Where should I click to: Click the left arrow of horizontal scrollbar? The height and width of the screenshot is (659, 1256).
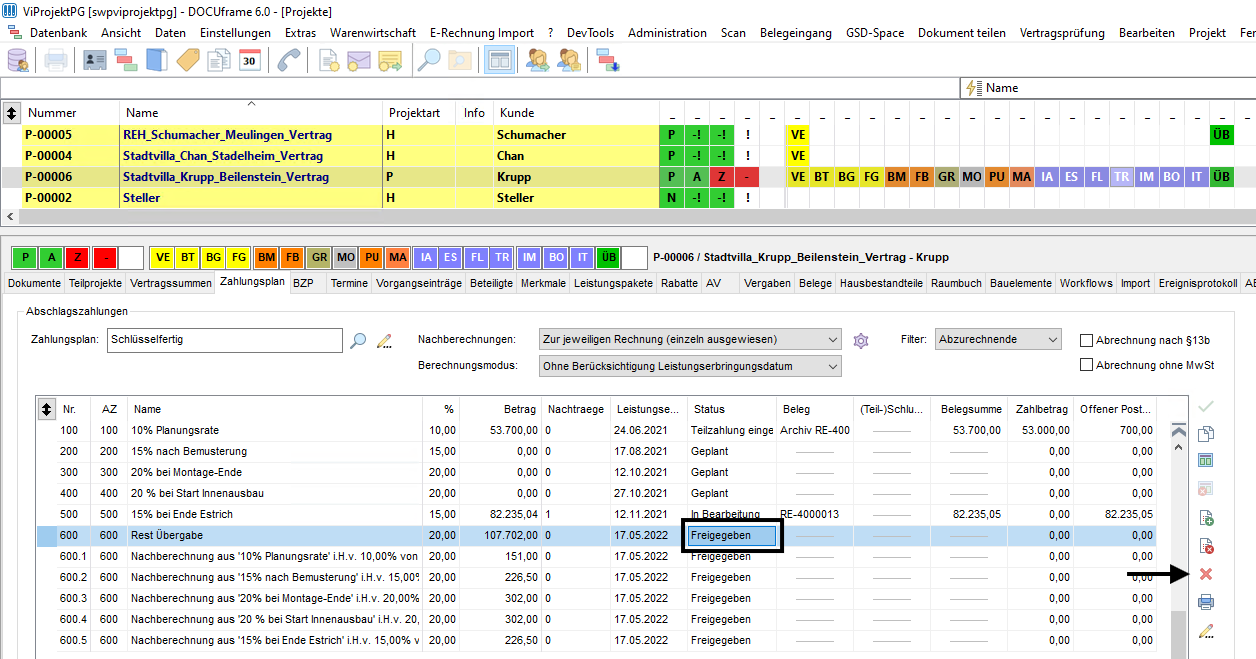(10, 216)
